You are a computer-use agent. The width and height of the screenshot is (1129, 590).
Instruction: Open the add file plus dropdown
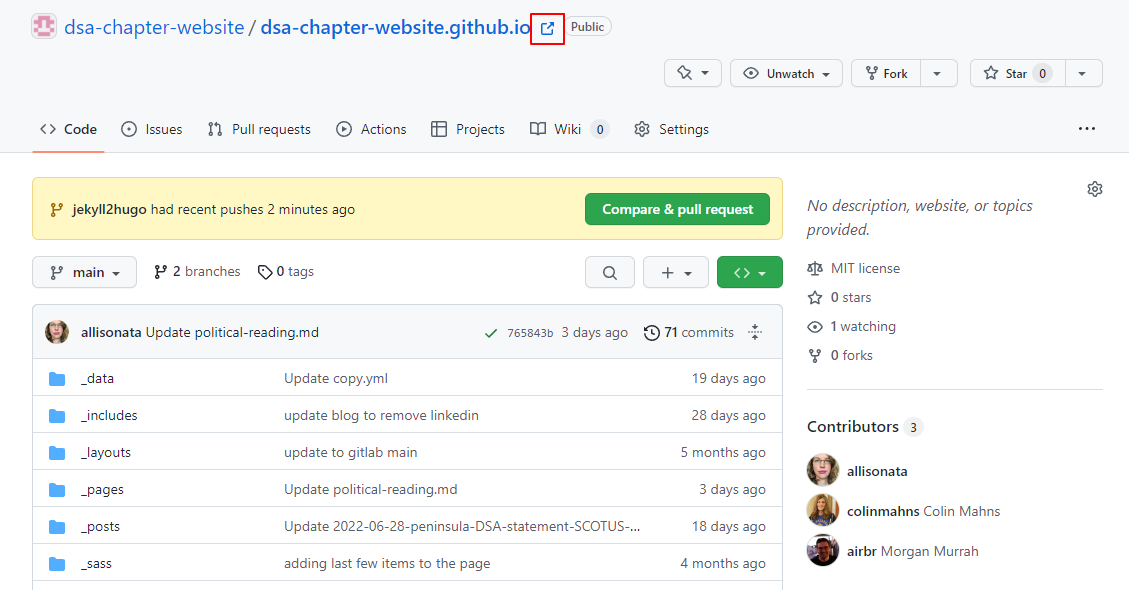[676, 272]
